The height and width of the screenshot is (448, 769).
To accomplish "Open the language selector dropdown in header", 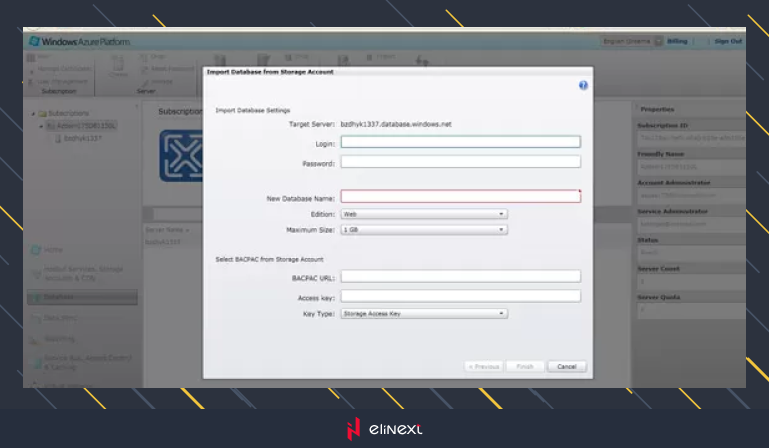I will pos(628,41).
